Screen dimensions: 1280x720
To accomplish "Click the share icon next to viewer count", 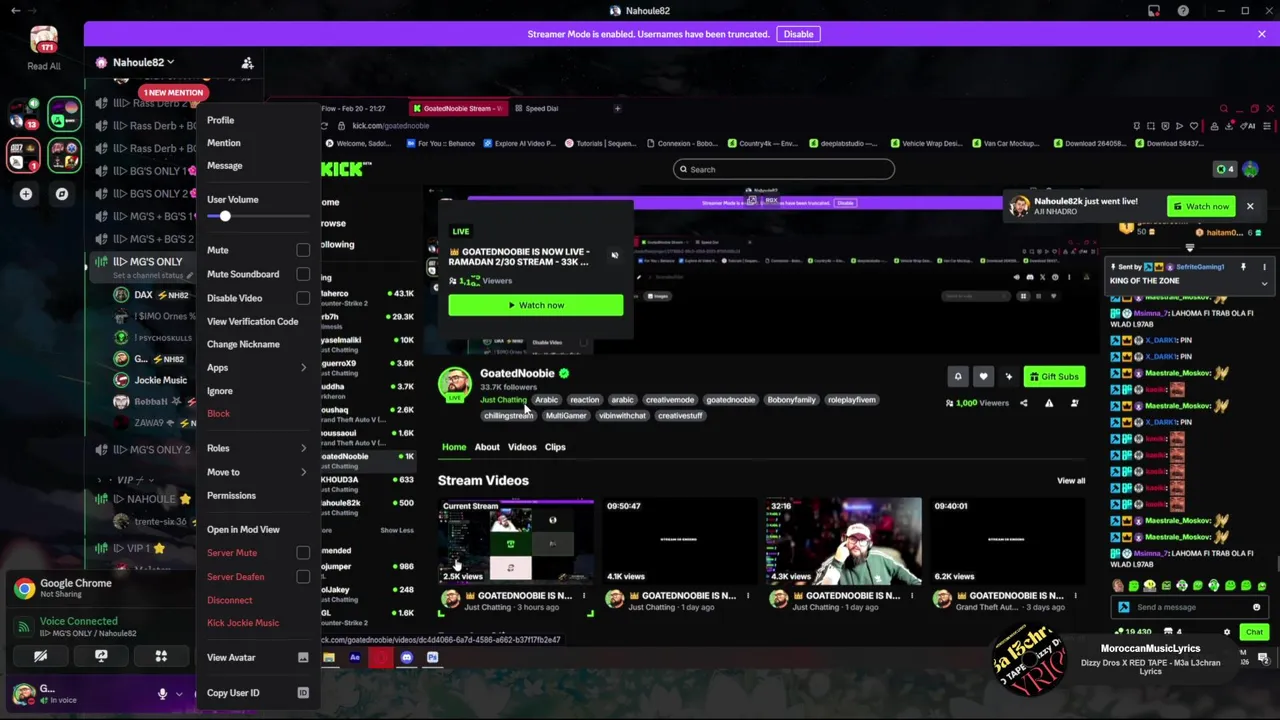I will click(x=1023, y=403).
